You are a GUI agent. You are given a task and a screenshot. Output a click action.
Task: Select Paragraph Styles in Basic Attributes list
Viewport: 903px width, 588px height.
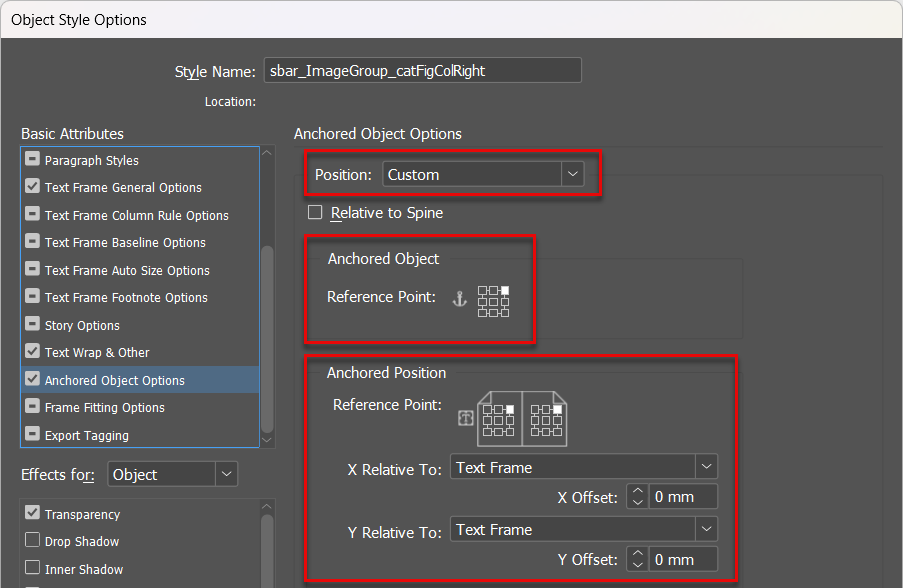tap(140, 160)
